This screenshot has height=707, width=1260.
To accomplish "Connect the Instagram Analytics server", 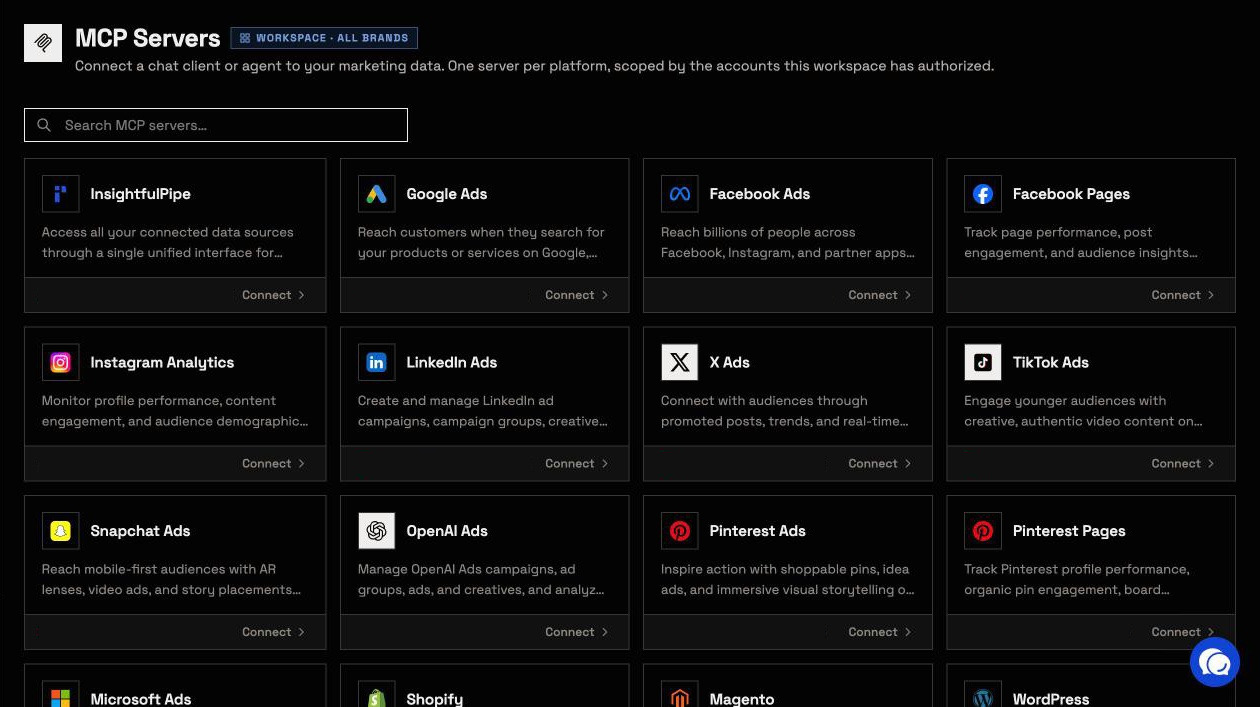I will tap(273, 463).
